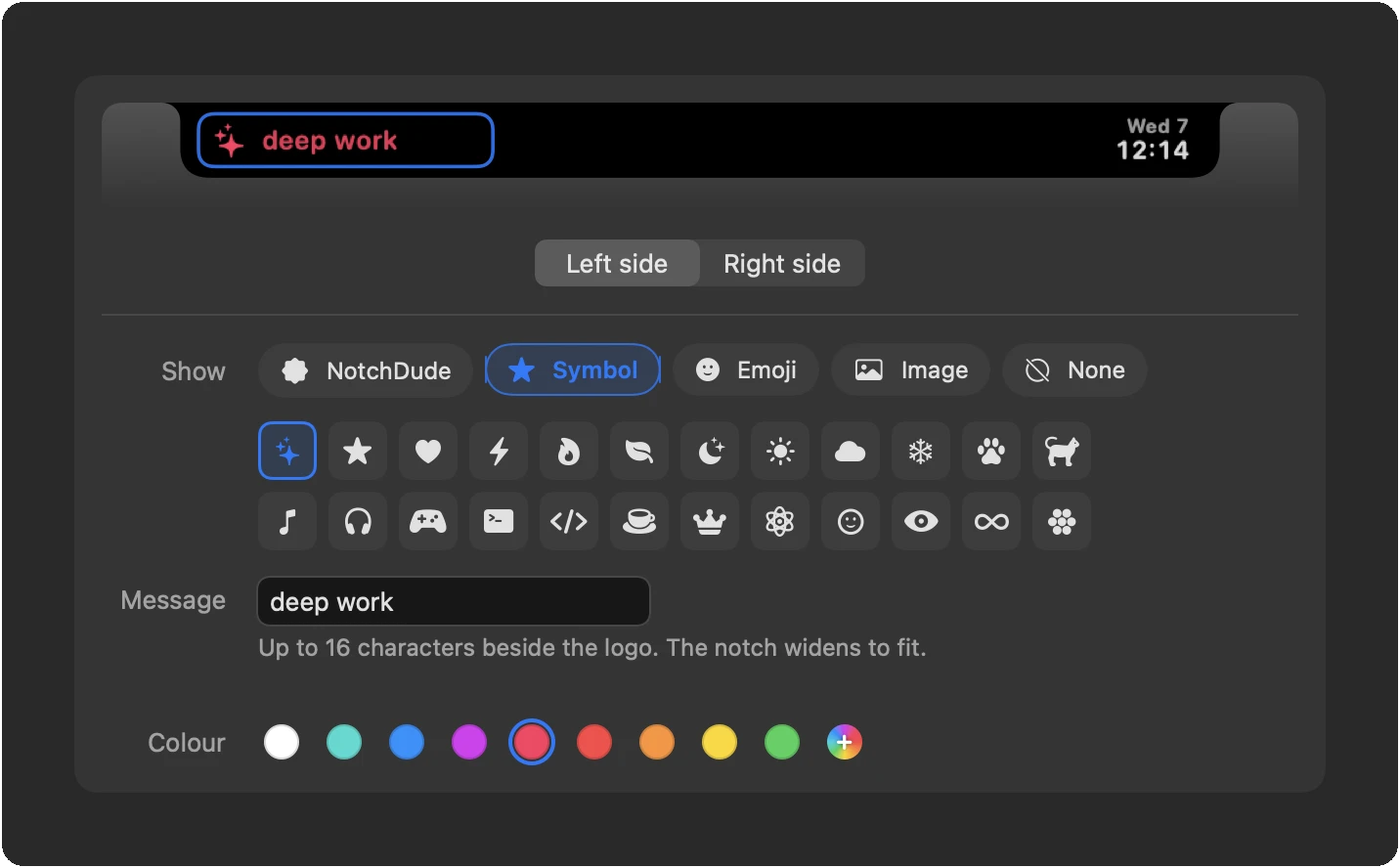Viewport: 1400px width, 868px height.
Task: Click the deep work preview in the notch
Action: (x=346, y=140)
